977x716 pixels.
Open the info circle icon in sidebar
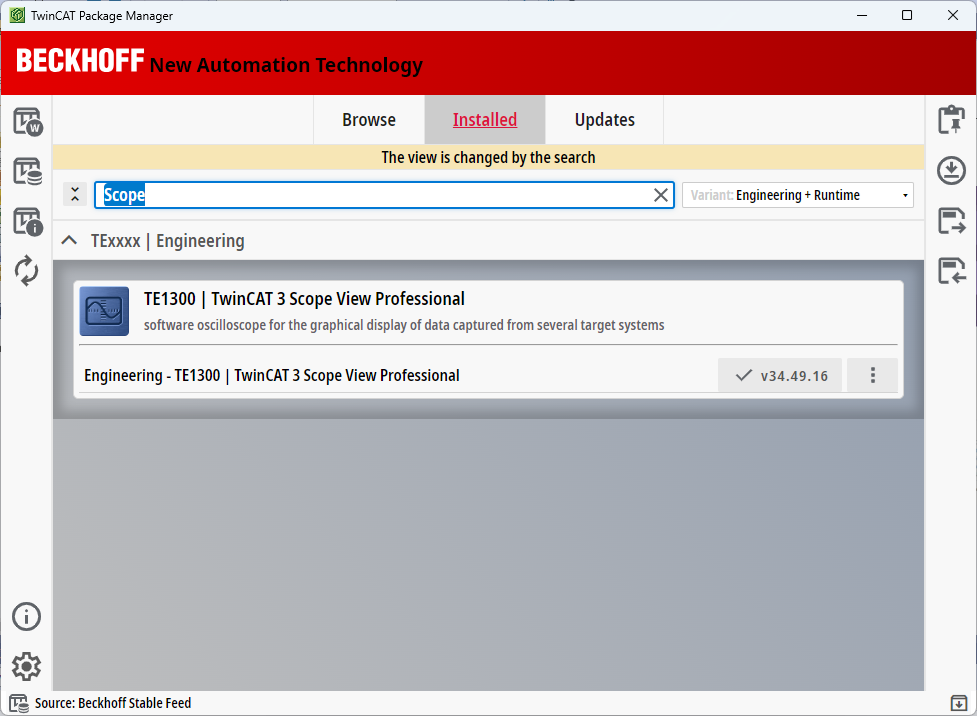tap(27, 616)
